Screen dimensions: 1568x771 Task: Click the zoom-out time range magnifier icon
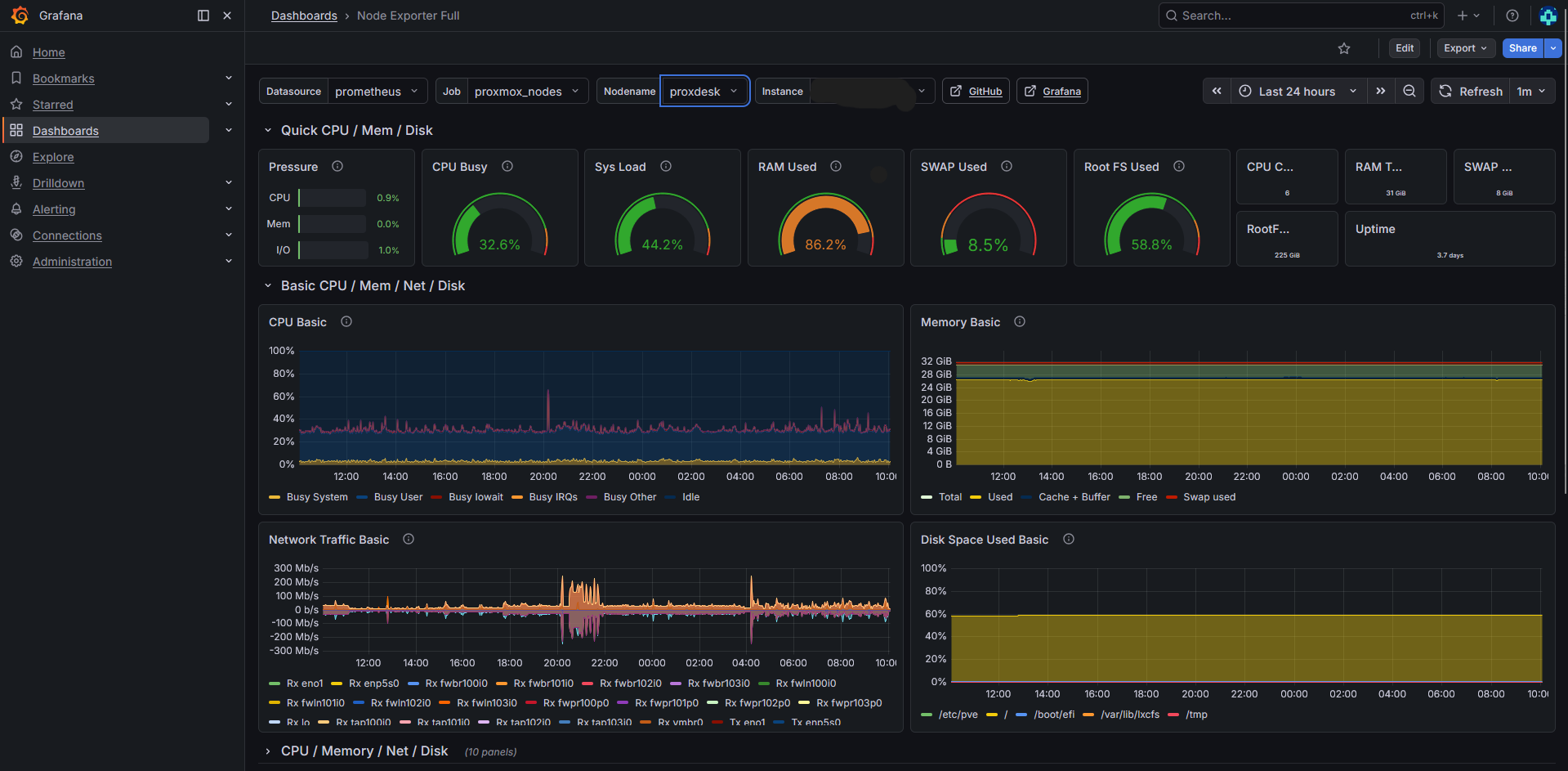(1409, 91)
